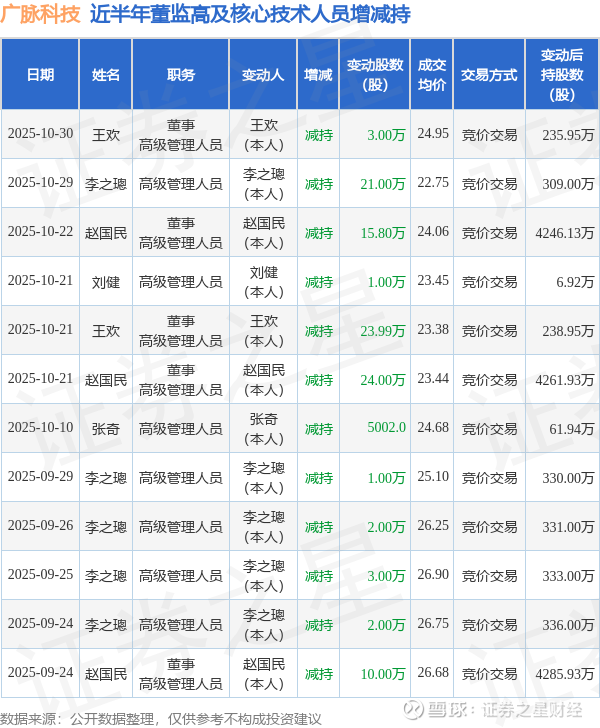Image resolution: width=600 pixels, height=728 pixels.
Task: Click the holdings value 330.00万
Action: pos(568,478)
